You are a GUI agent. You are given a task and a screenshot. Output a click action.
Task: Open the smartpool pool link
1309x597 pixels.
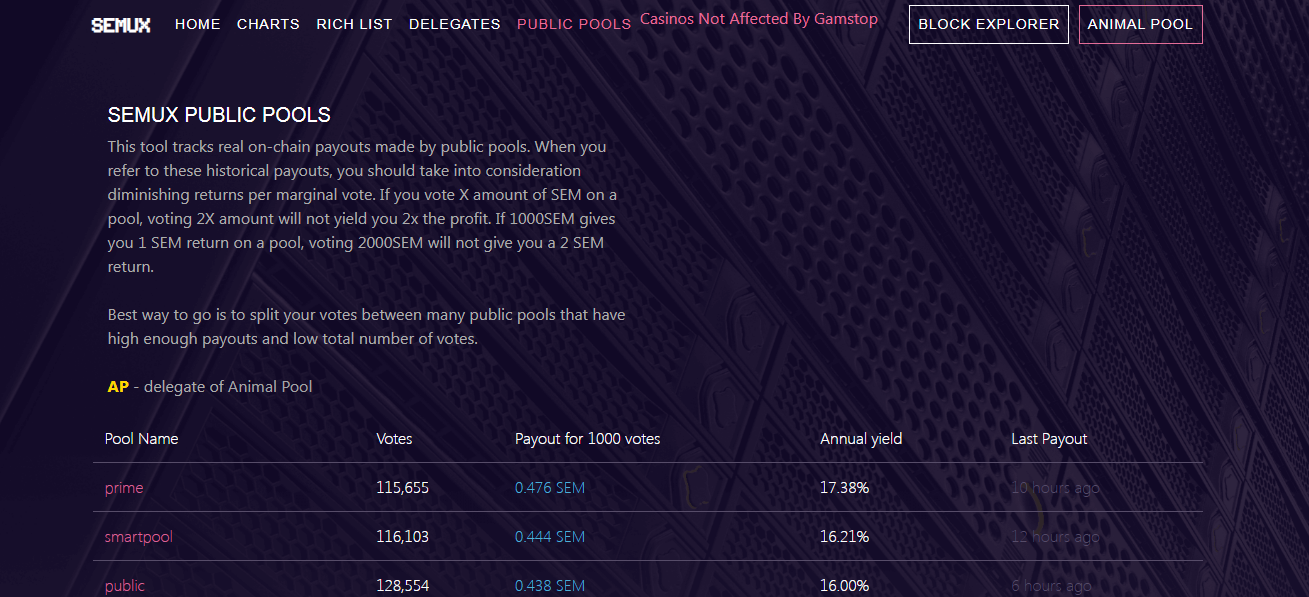[x=138, y=537]
